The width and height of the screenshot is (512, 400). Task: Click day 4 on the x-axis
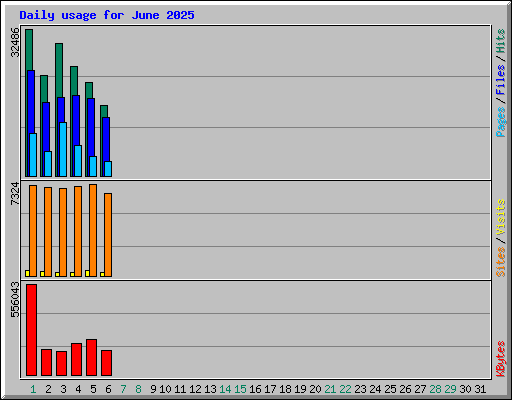[x=78, y=389]
